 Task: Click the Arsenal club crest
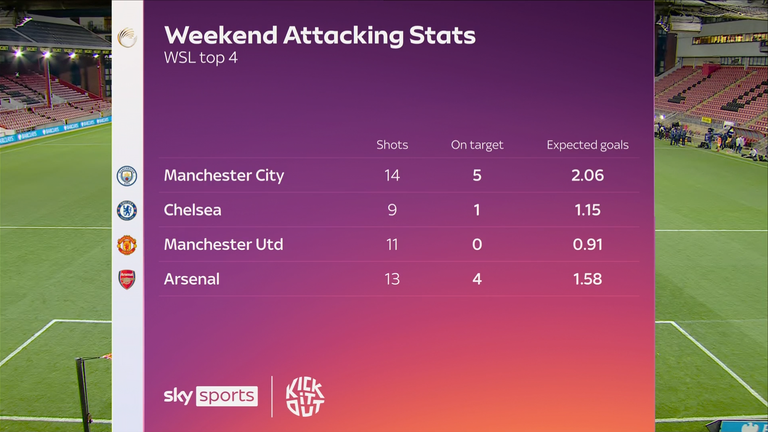[x=126, y=279]
